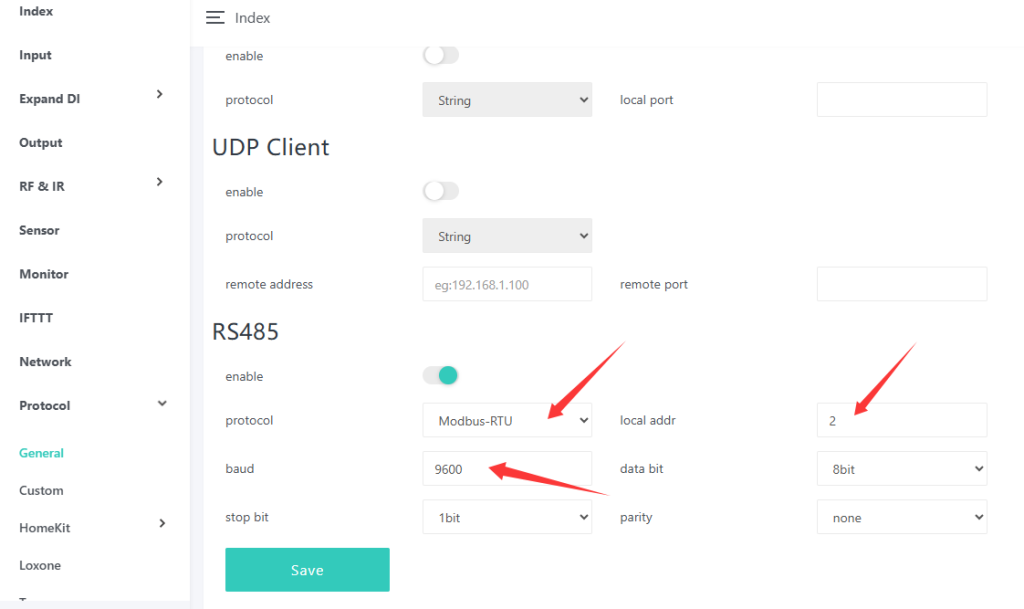Expand the HomeKit submenu arrow
The height and width of the screenshot is (609, 1024).
coord(162,523)
